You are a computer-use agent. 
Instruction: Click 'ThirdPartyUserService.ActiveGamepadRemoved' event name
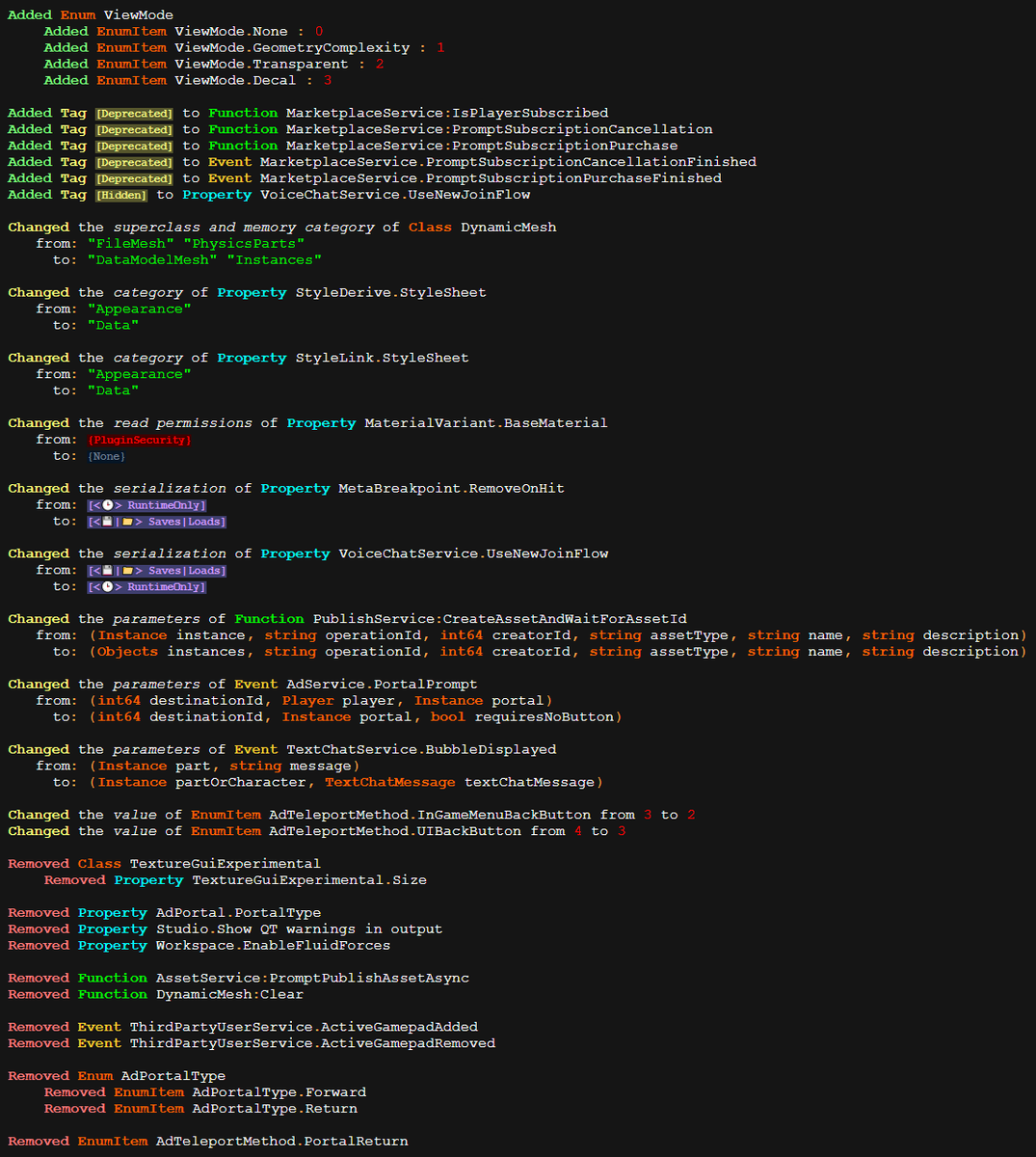point(313,1044)
